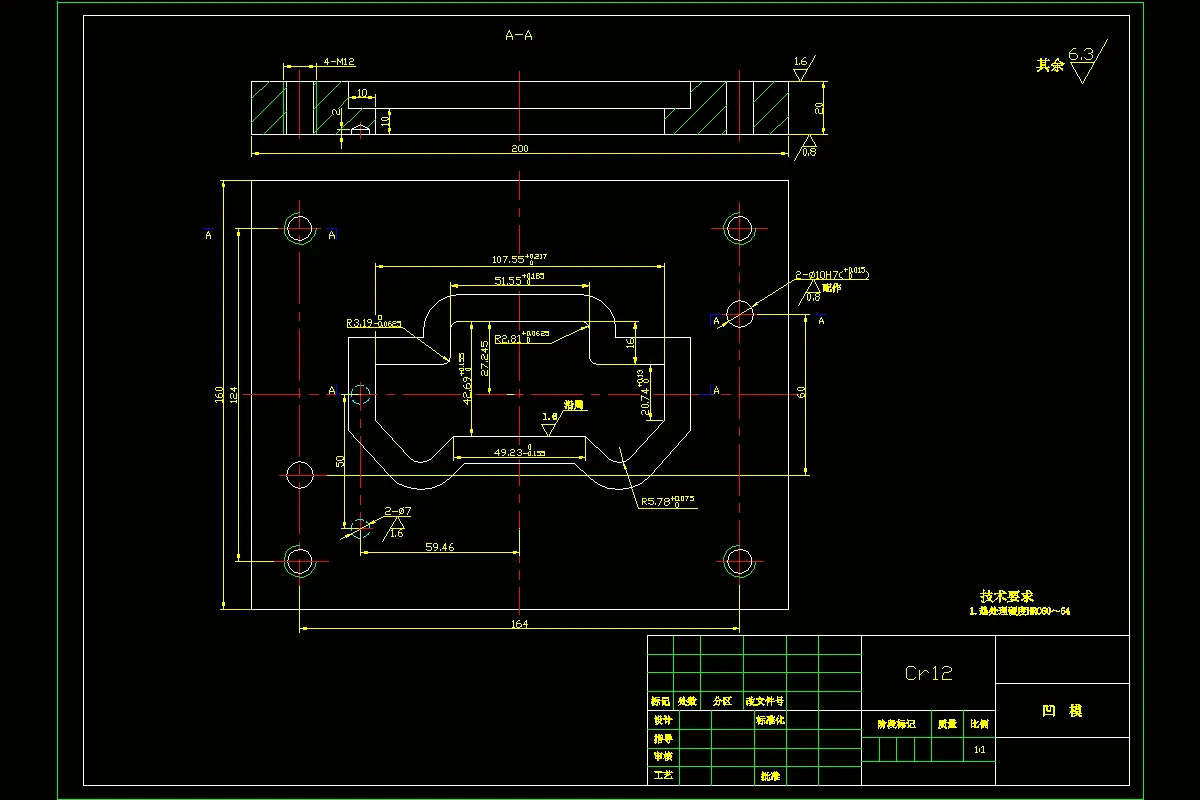1200x800 pixels.
Task: Pick the 107.55 width dimension text
Action: [x=518, y=259]
